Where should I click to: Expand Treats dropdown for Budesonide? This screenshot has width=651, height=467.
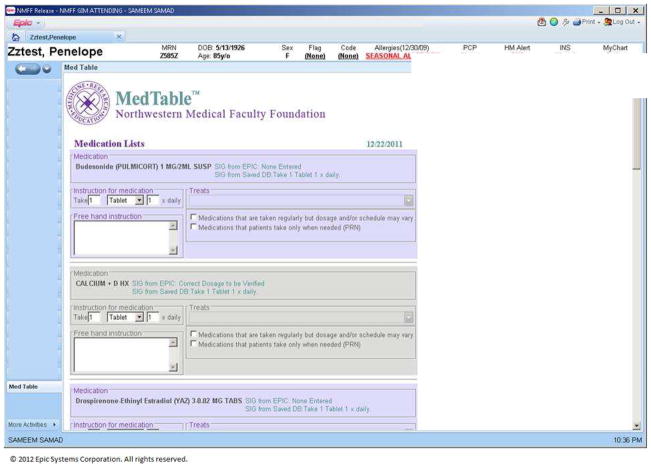[408, 200]
